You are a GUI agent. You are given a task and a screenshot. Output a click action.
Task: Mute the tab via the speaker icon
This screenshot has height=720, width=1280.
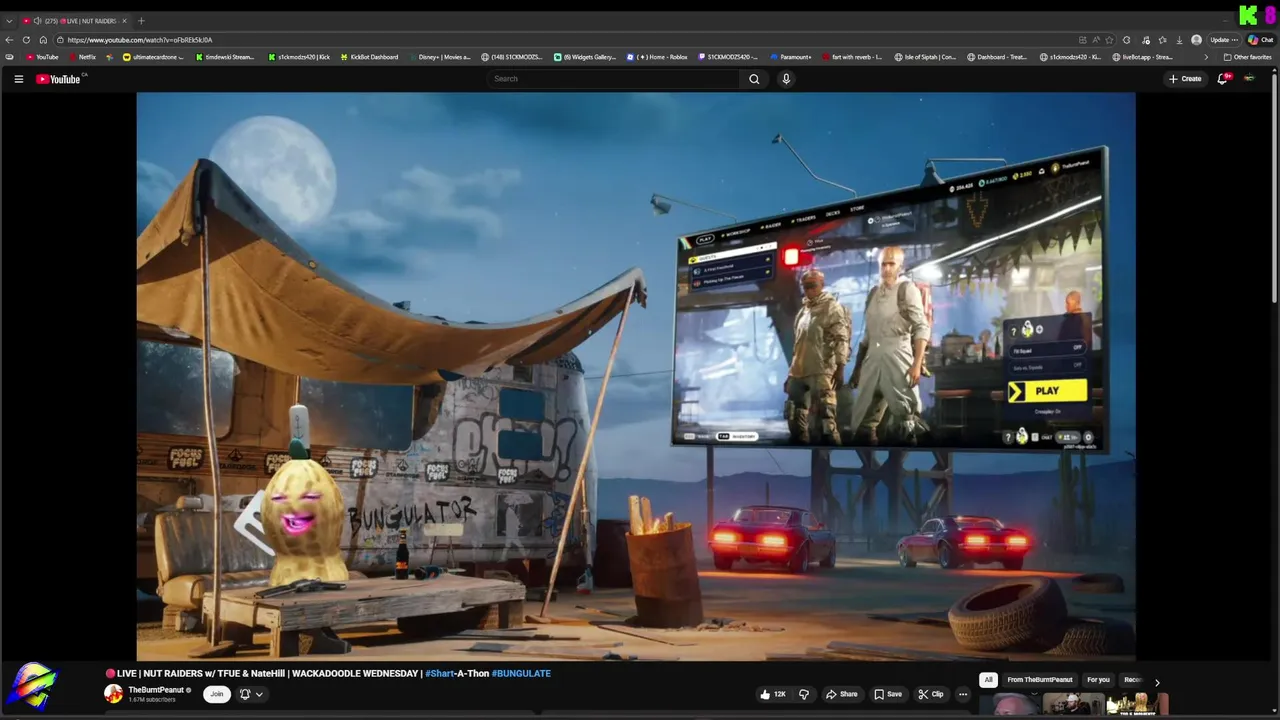coord(37,21)
